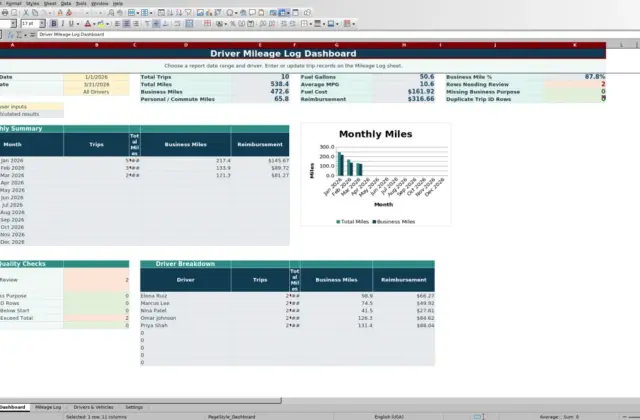Screen dimensions: 640x420
Task: Open the Function Wizard in formula bar
Action: pyautogui.click(x=11, y=35)
